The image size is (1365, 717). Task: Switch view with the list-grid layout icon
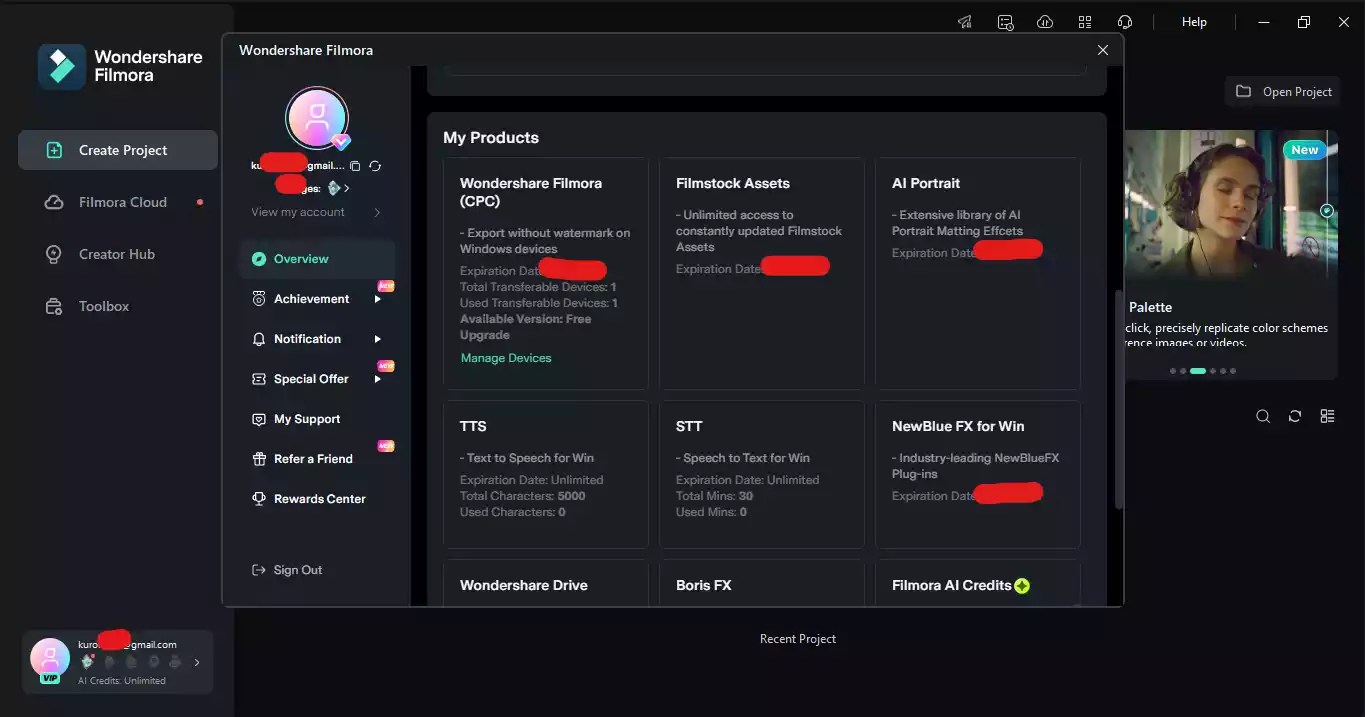[x=1327, y=416]
